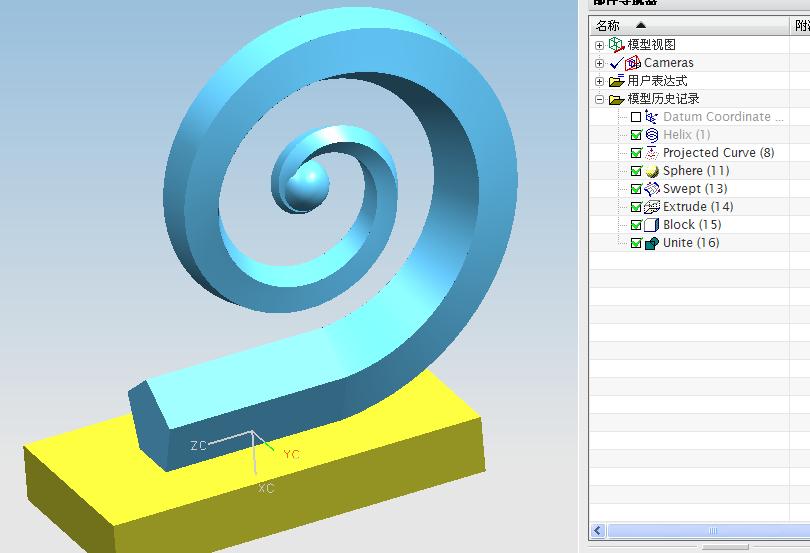The height and width of the screenshot is (553, 810).
Task: Select the Block (15) label
Action: coord(692,225)
